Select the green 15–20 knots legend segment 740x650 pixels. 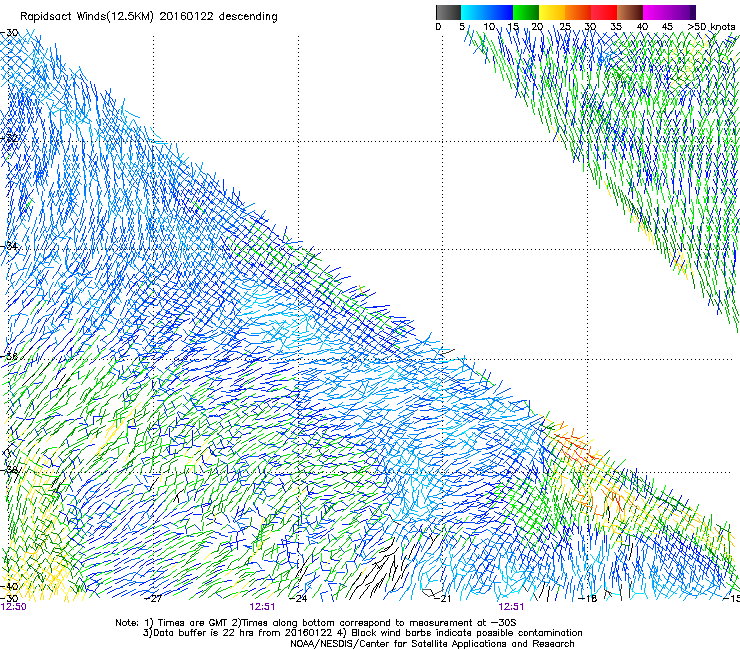(526, 12)
